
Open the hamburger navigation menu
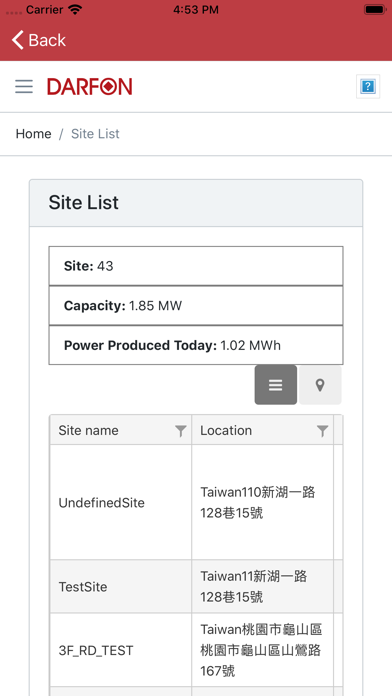pos(24,86)
